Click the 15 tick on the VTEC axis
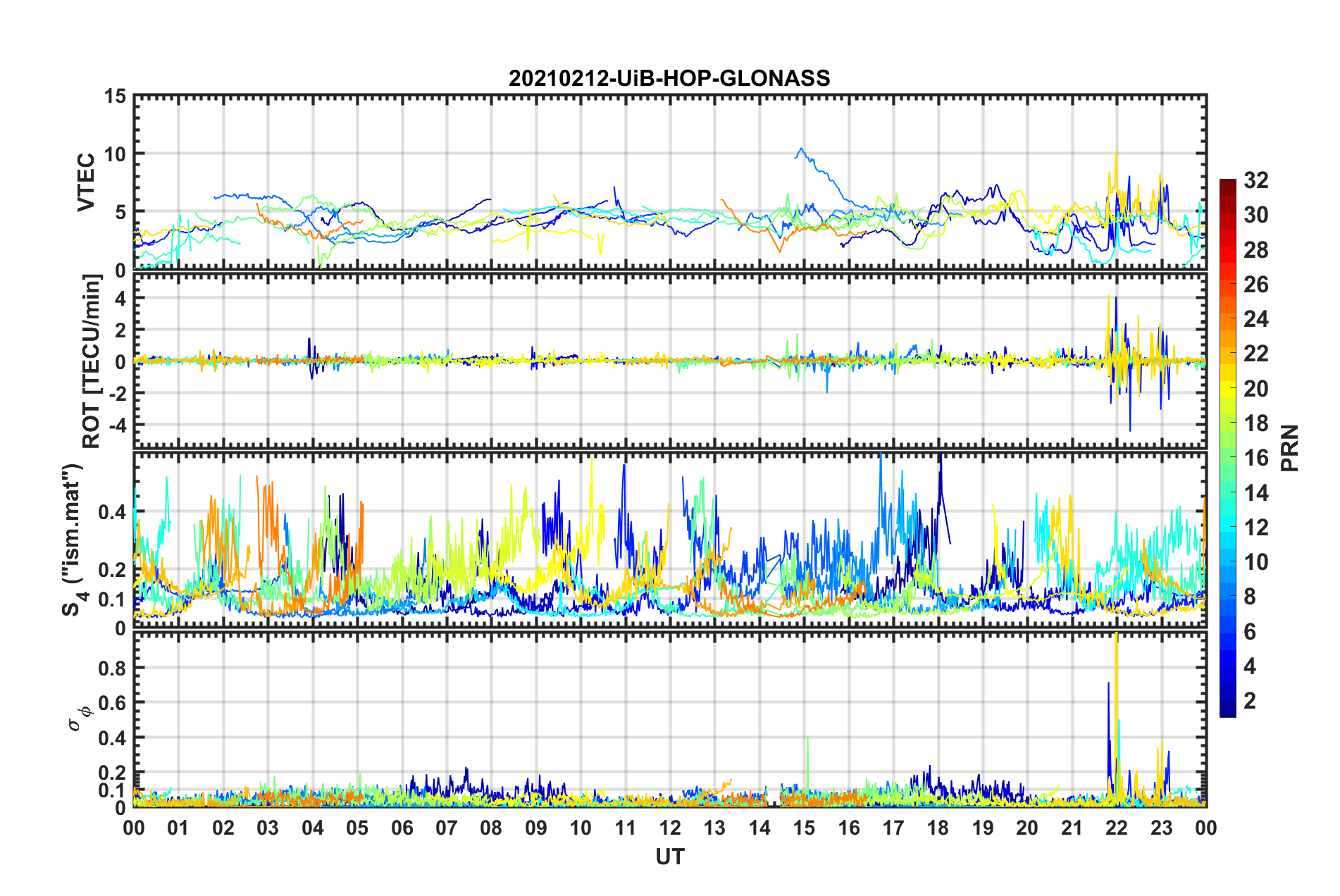The width and height of the screenshot is (1340, 896). pos(115,97)
